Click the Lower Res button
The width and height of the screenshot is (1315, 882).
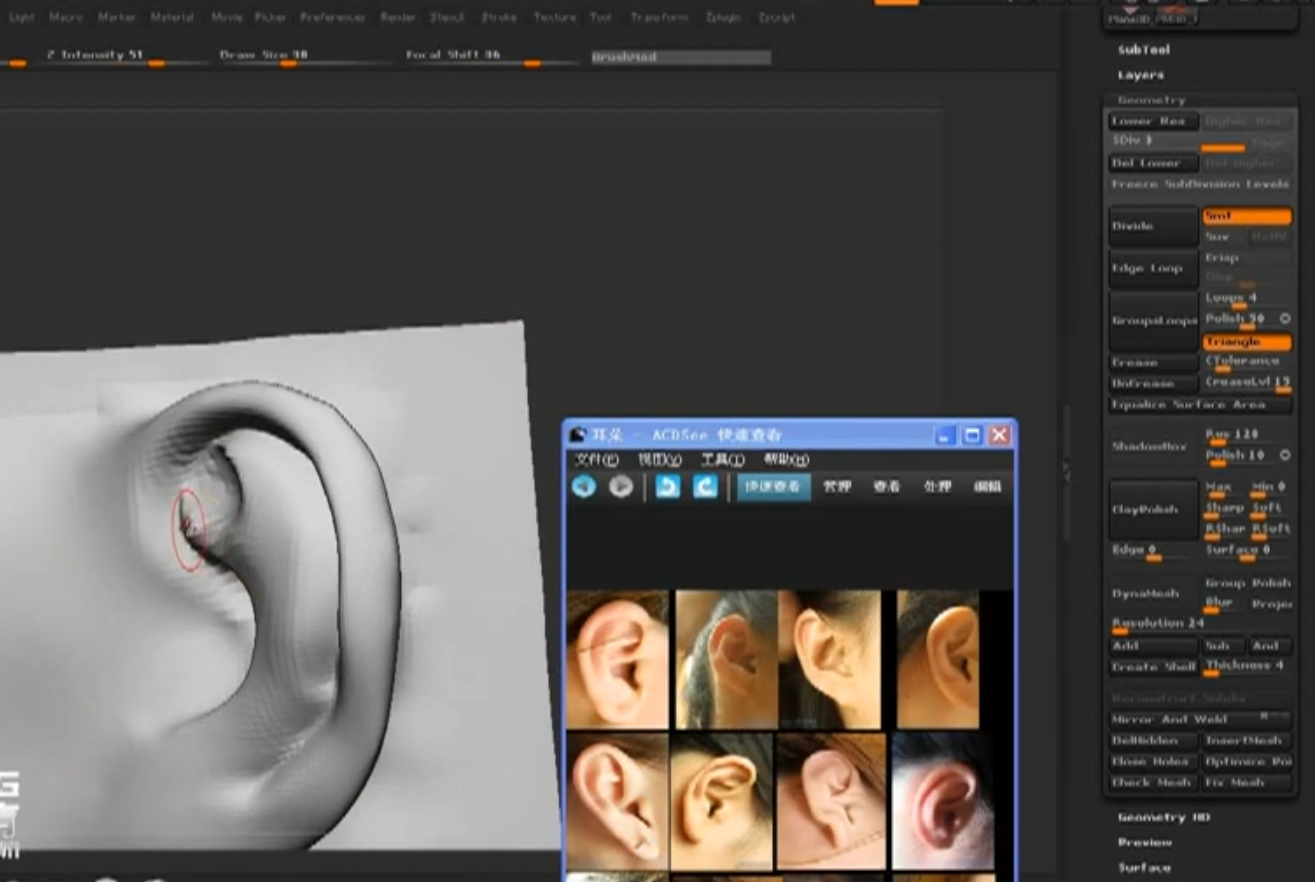click(x=1153, y=121)
